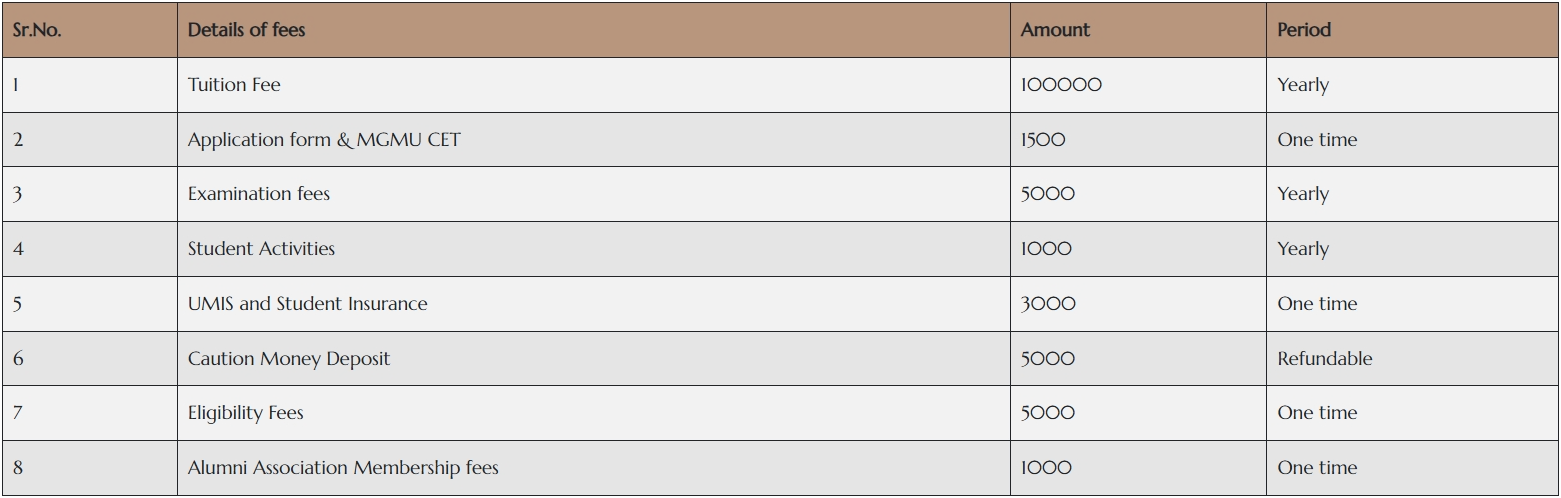Click the Refundable period cell
This screenshot has height=498, width=1561.
click(x=1412, y=358)
